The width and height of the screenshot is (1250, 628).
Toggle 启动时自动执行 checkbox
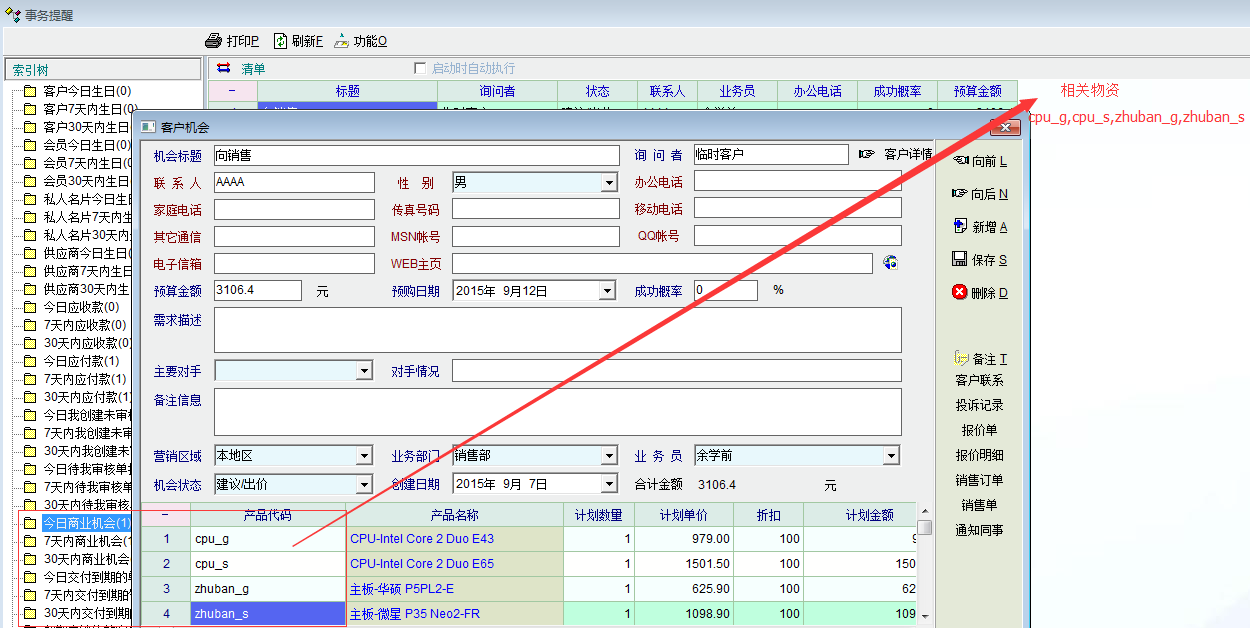(420, 68)
